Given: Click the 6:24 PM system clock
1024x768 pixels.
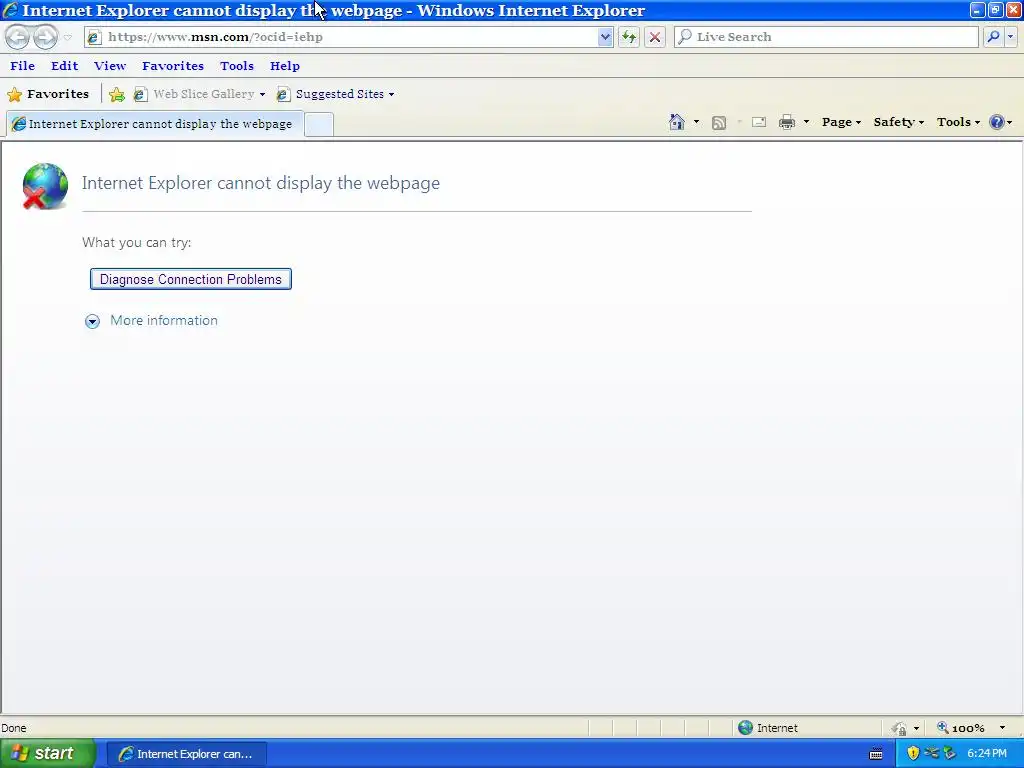Looking at the screenshot, I should tap(987, 754).
